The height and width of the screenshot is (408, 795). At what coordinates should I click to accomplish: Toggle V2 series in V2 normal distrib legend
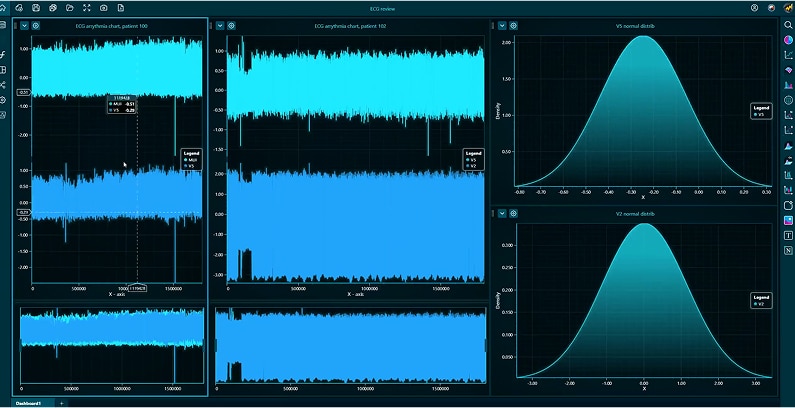760,304
